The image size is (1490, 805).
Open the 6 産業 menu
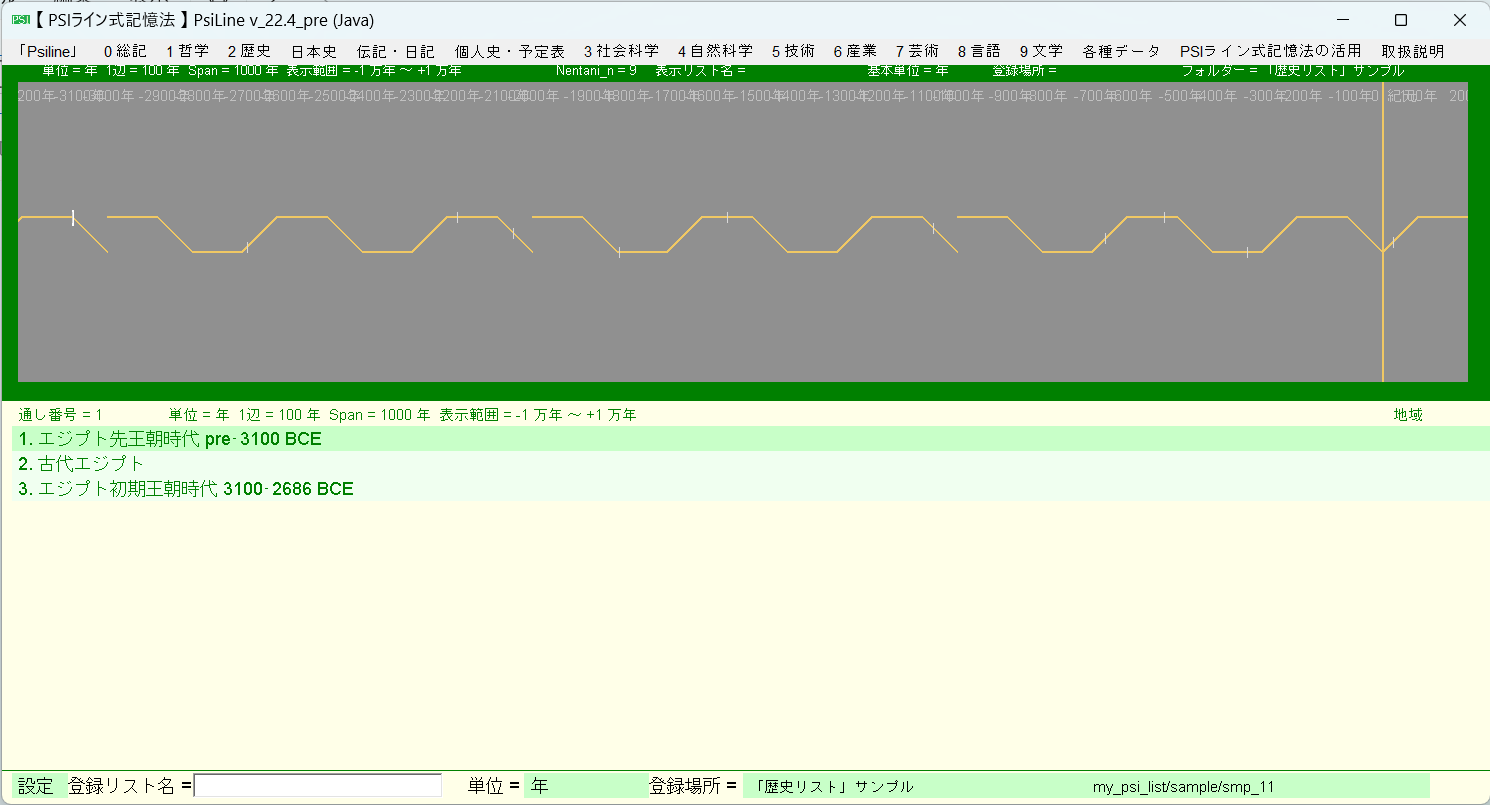(x=855, y=51)
